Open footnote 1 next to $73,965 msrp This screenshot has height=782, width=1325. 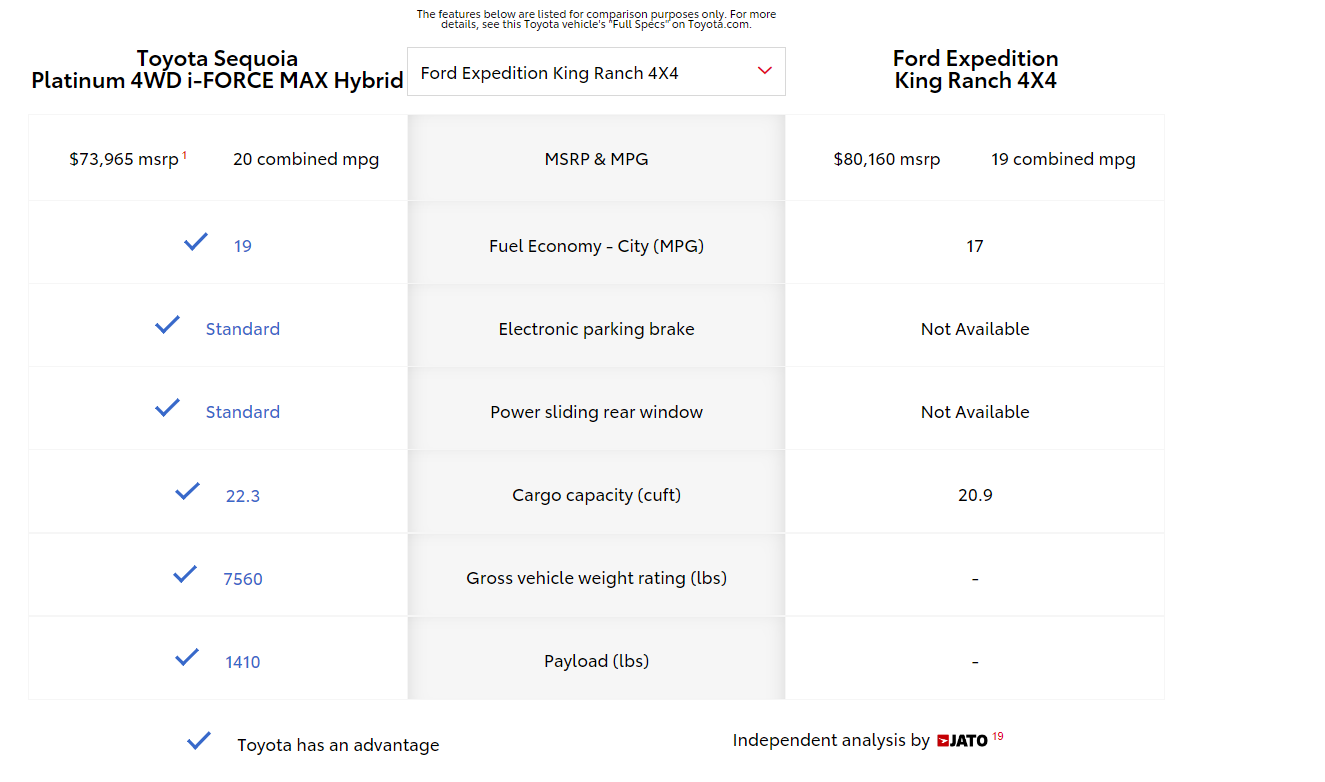184,155
